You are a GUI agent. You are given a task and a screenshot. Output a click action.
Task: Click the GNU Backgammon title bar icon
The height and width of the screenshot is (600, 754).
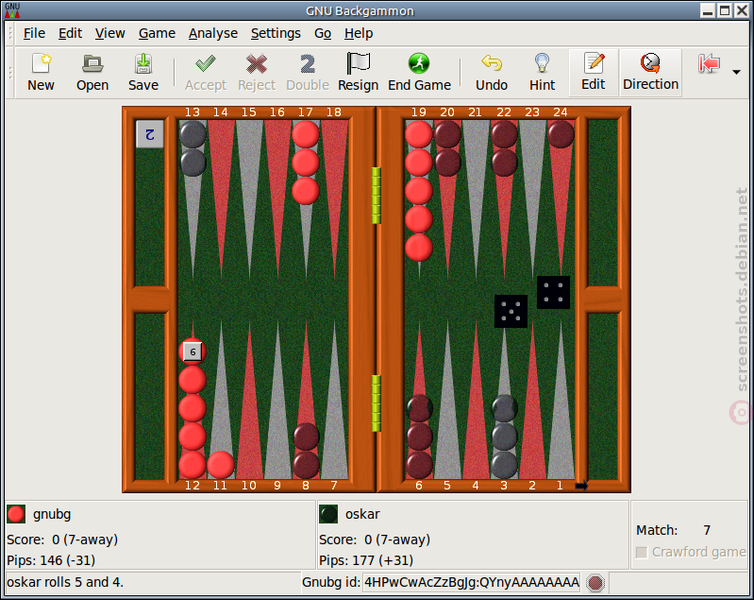pos(12,10)
